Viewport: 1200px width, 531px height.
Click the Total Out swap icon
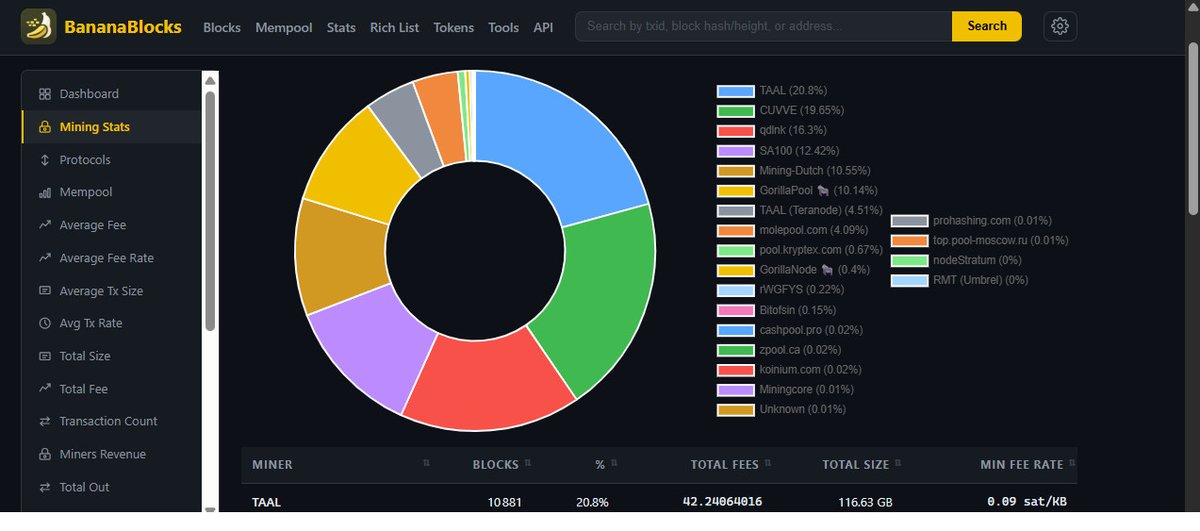tap(45, 487)
